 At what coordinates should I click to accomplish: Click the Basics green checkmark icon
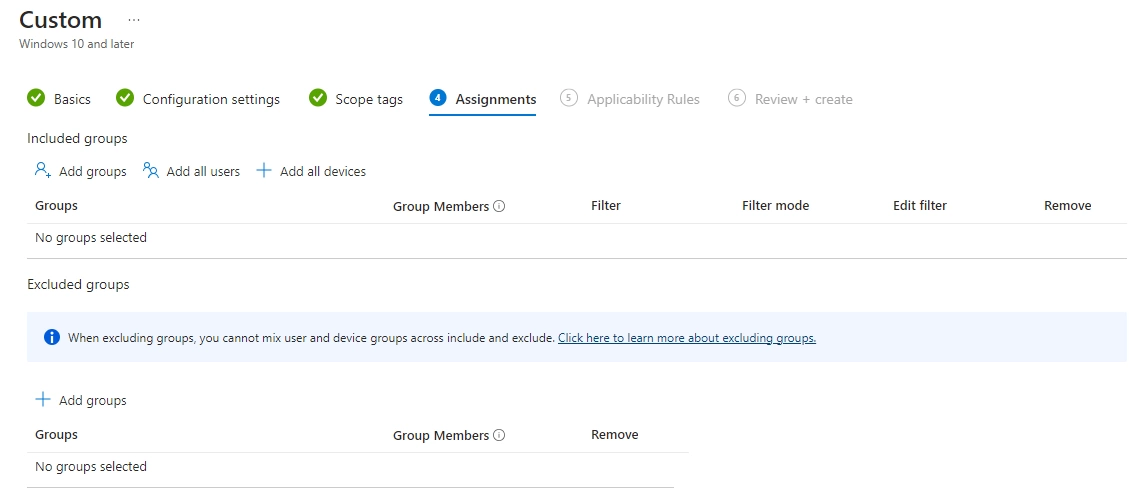(x=36, y=98)
